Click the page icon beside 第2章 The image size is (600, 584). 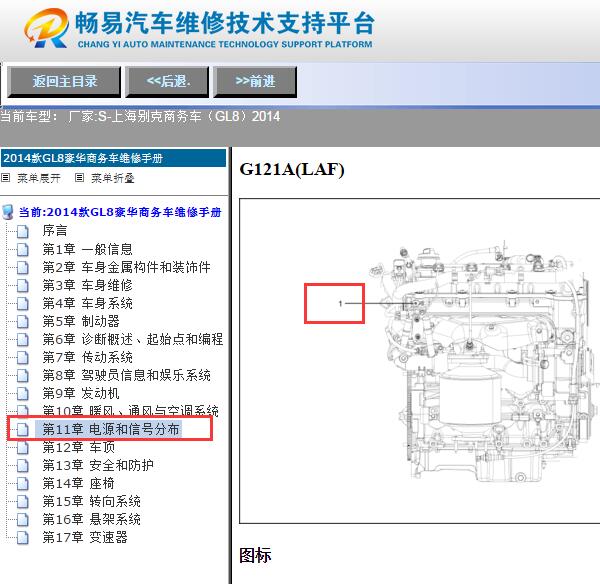(23, 268)
